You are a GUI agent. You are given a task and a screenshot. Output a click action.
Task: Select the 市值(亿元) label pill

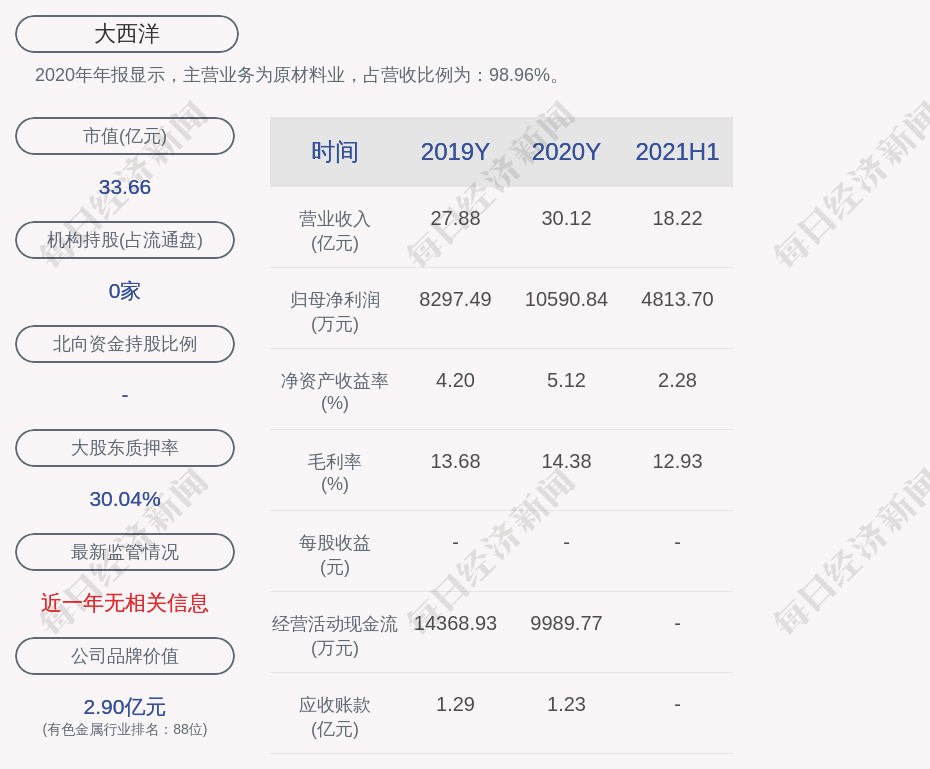tap(125, 136)
